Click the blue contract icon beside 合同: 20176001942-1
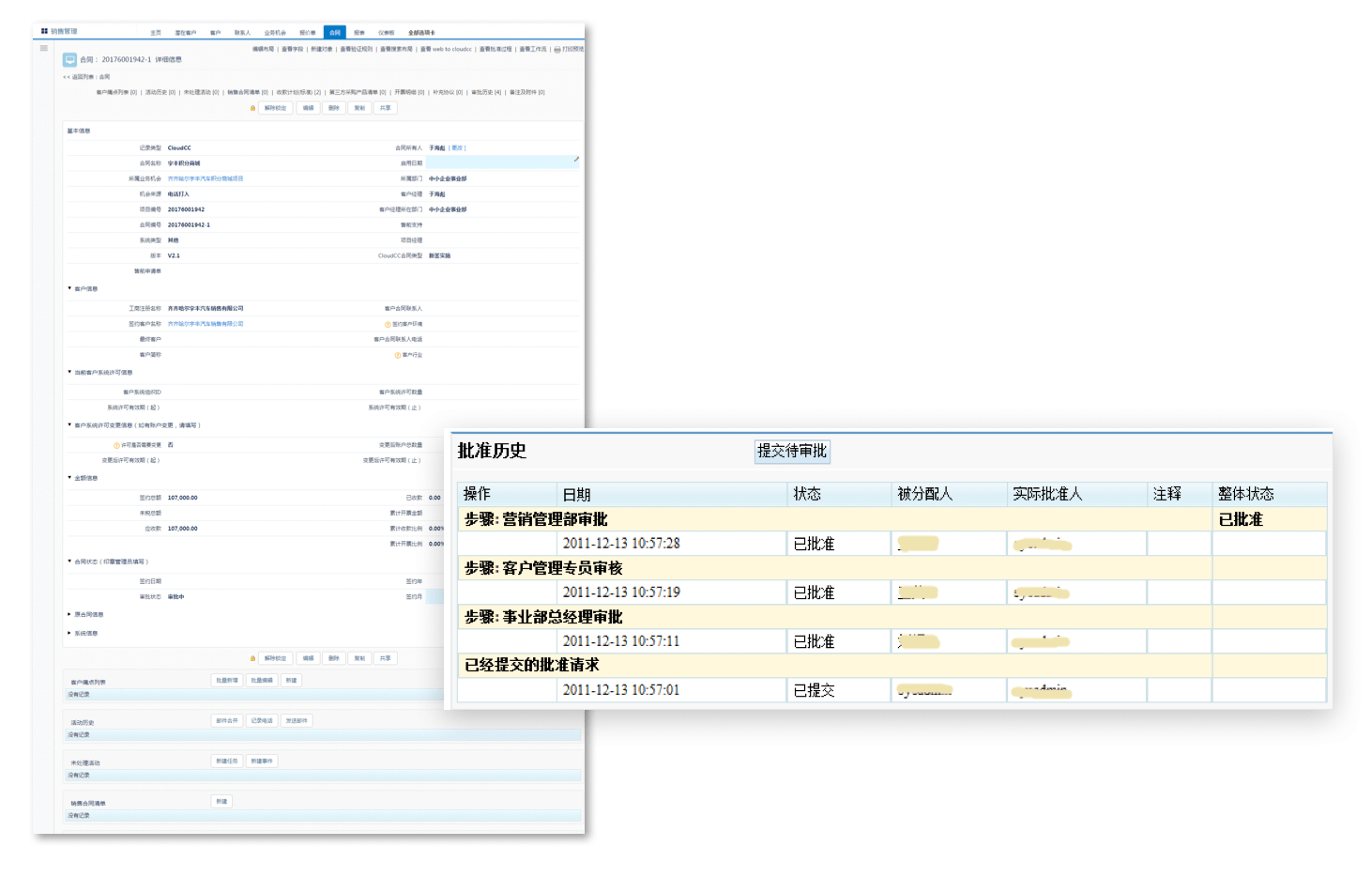This screenshot has width=1372, height=877. click(69, 59)
